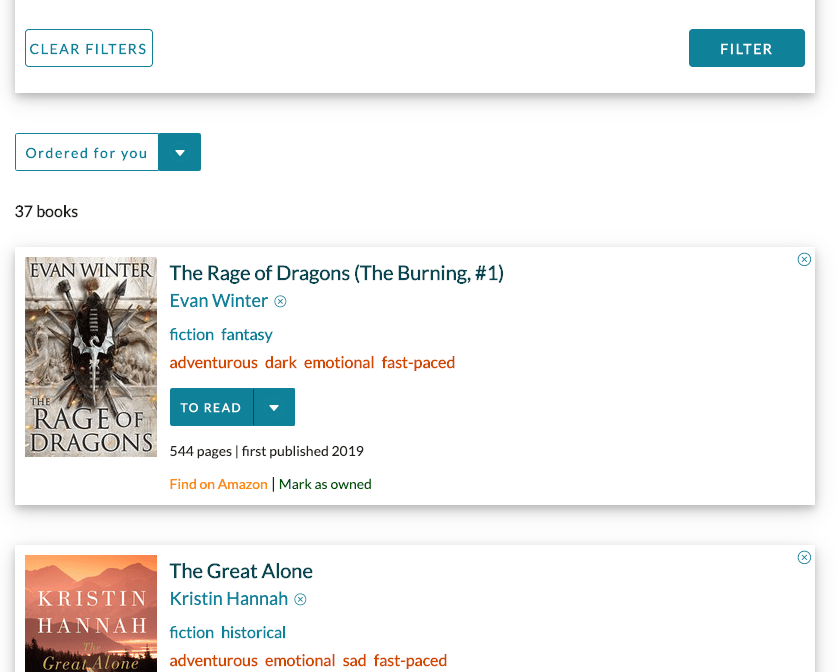Mark The Rage of Dragons as To Read
The height and width of the screenshot is (672, 837).
coord(211,407)
